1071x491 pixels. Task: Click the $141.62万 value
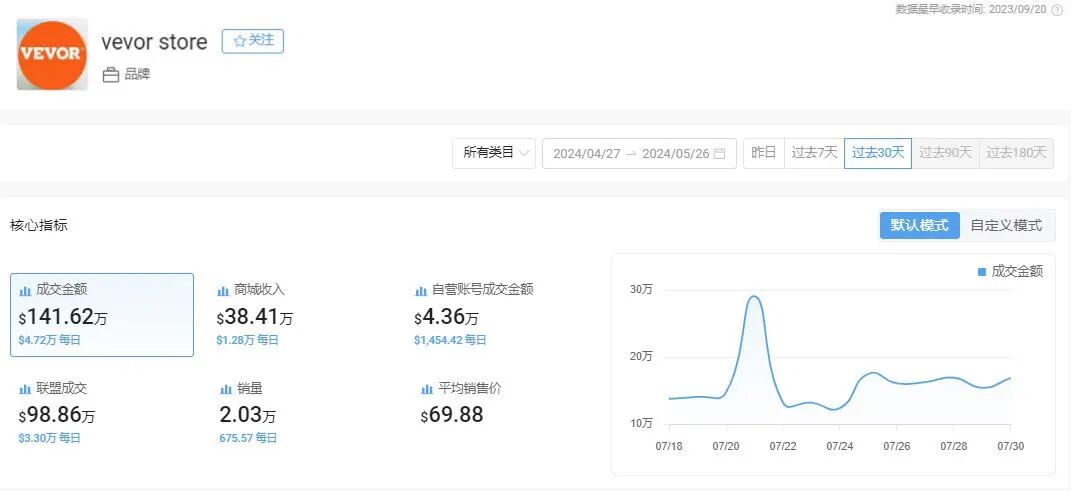point(63,317)
